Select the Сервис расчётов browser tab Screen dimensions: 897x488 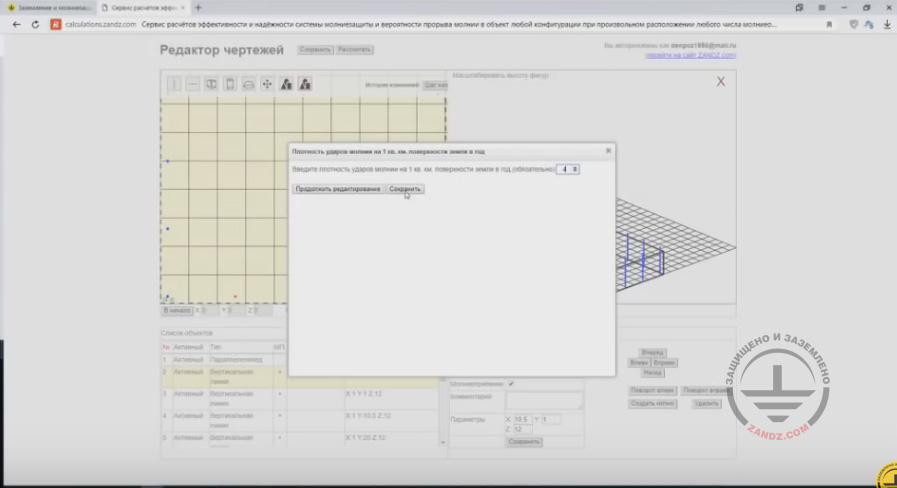[x=143, y=8]
